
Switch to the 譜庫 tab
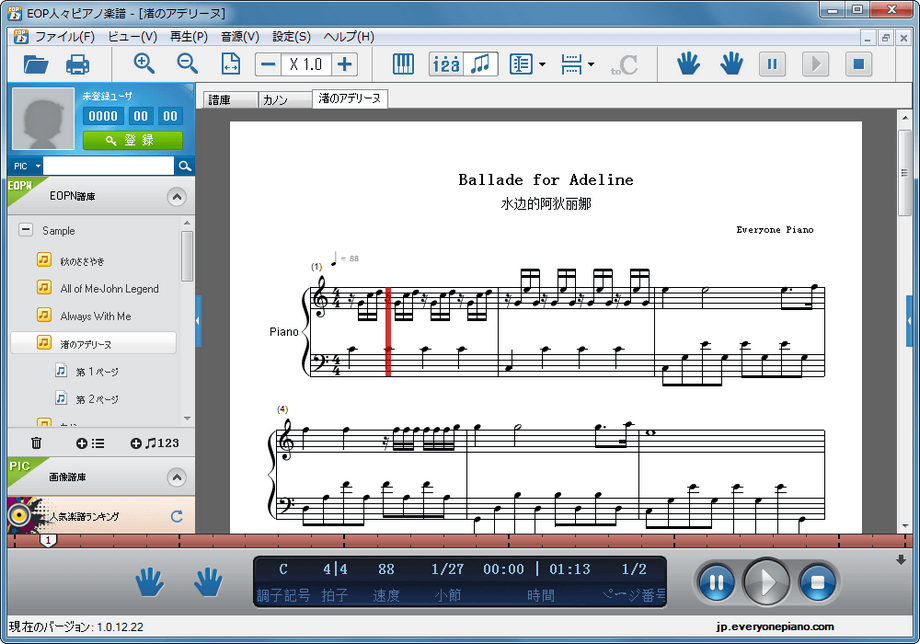click(230, 100)
